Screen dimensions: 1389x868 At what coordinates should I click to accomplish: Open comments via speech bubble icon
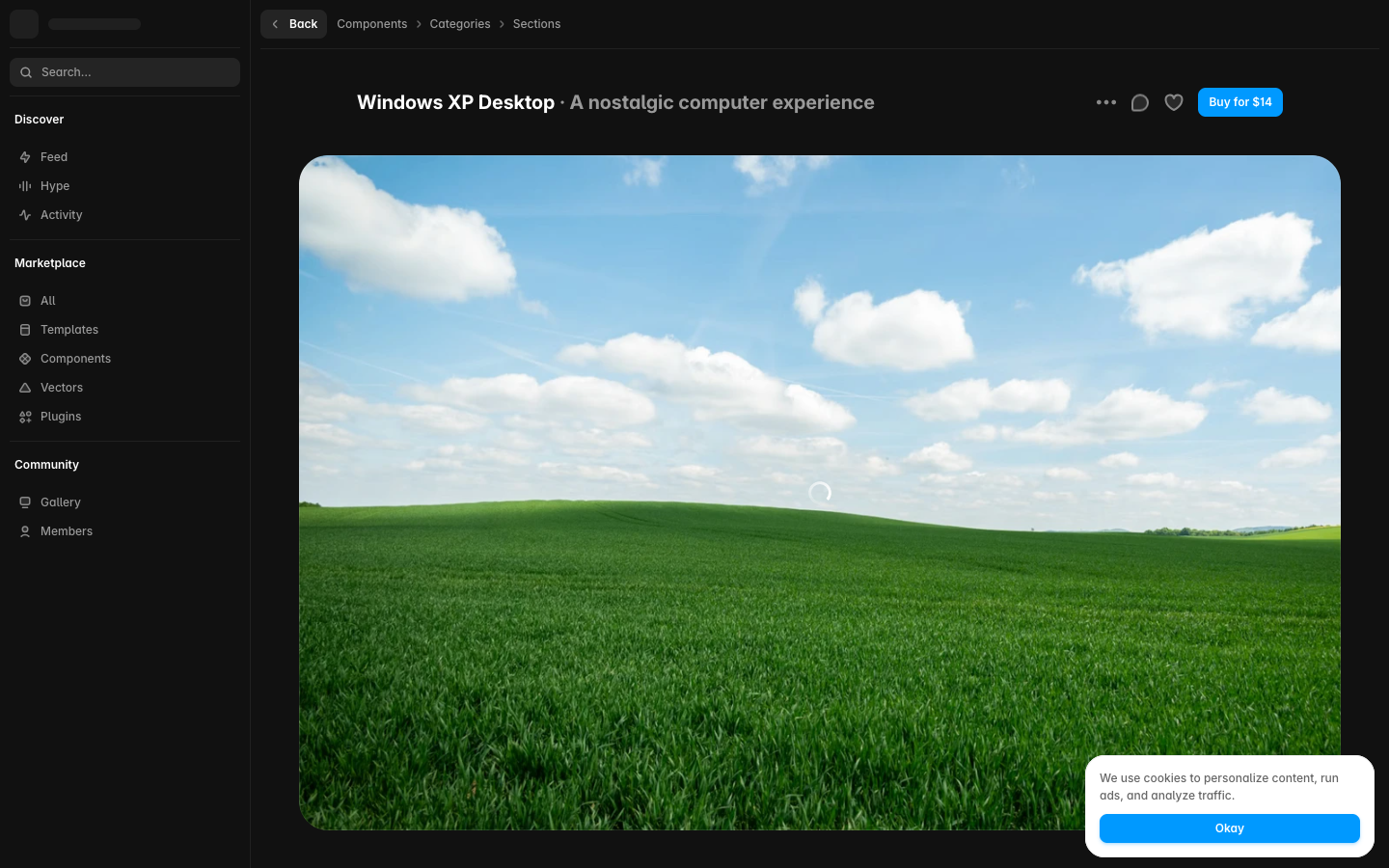pos(1140,102)
